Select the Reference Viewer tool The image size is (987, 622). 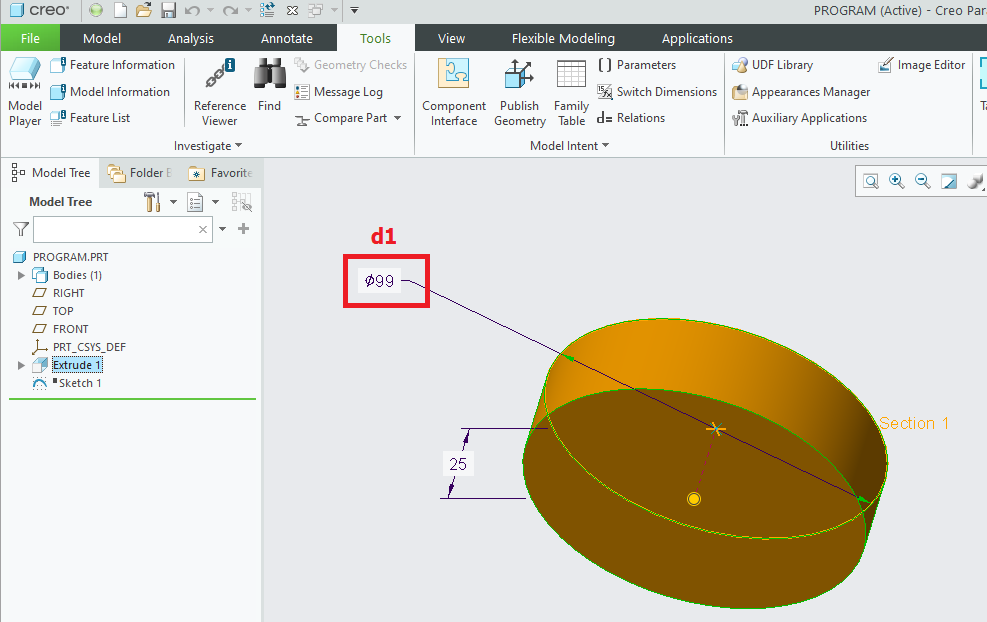tap(218, 90)
